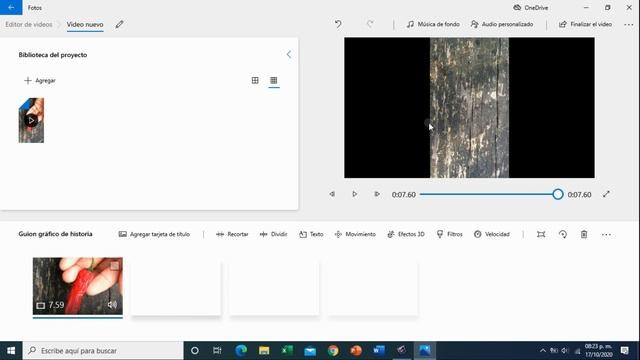Click Agregar to add media
The image size is (640, 360).
pos(40,80)
